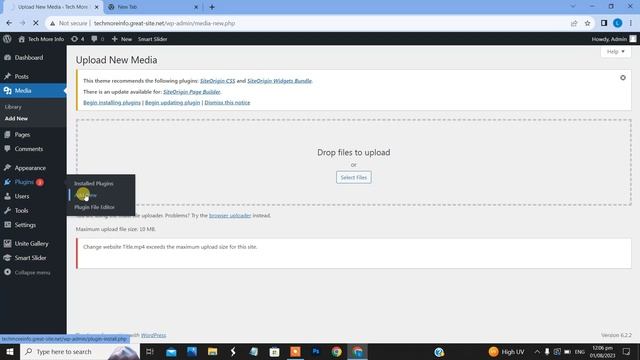Viewport: 640px width, 360px height.
Task: Visit Tech More Info site home
Action: (41, 39)
